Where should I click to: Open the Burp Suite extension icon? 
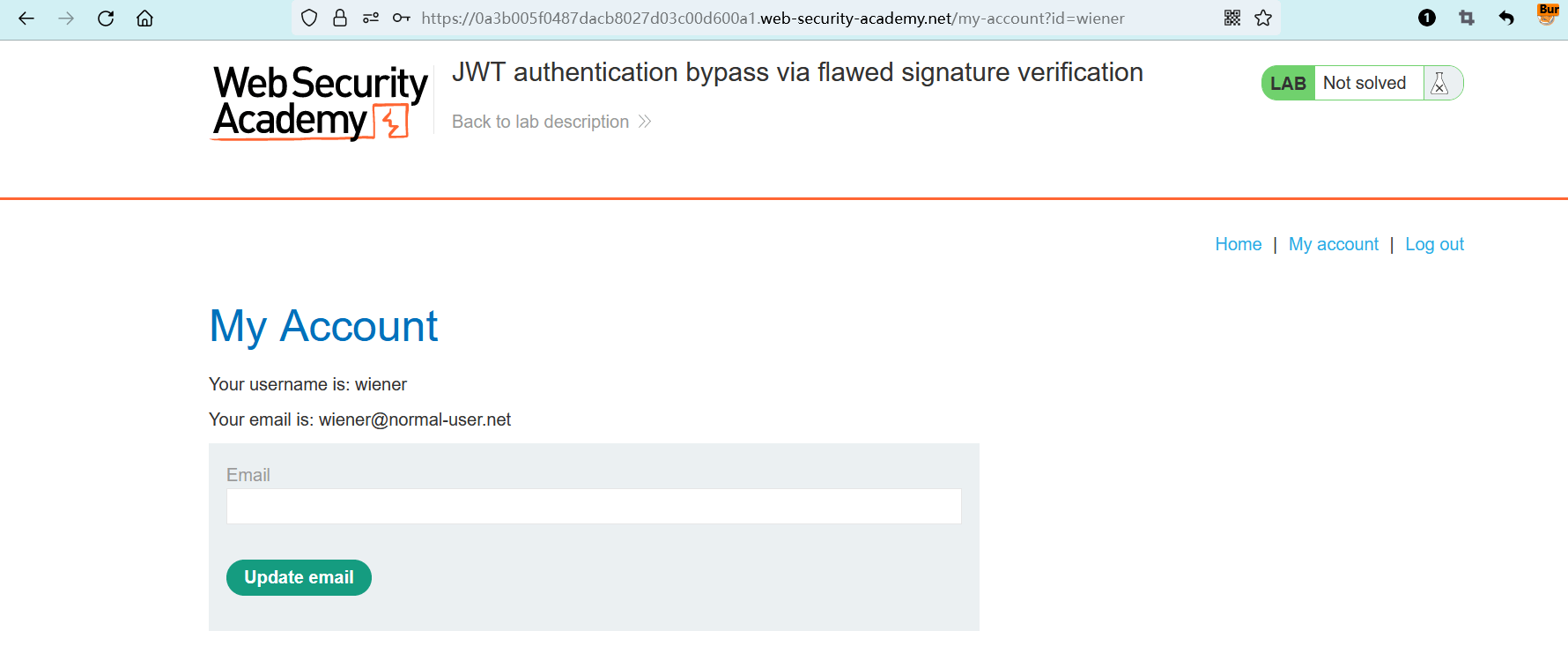click(1548, 15)
